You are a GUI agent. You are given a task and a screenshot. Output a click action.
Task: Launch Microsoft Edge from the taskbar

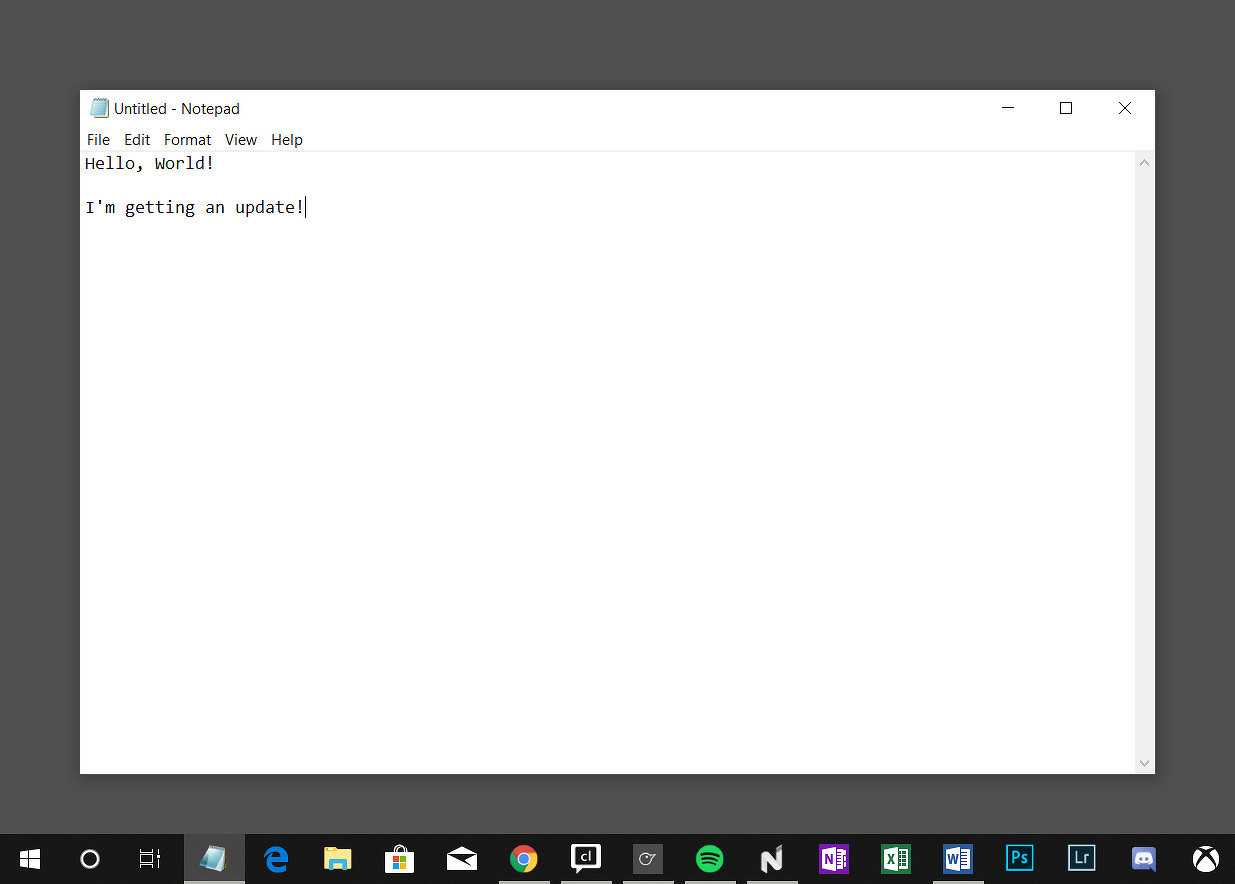coord(276,859)
